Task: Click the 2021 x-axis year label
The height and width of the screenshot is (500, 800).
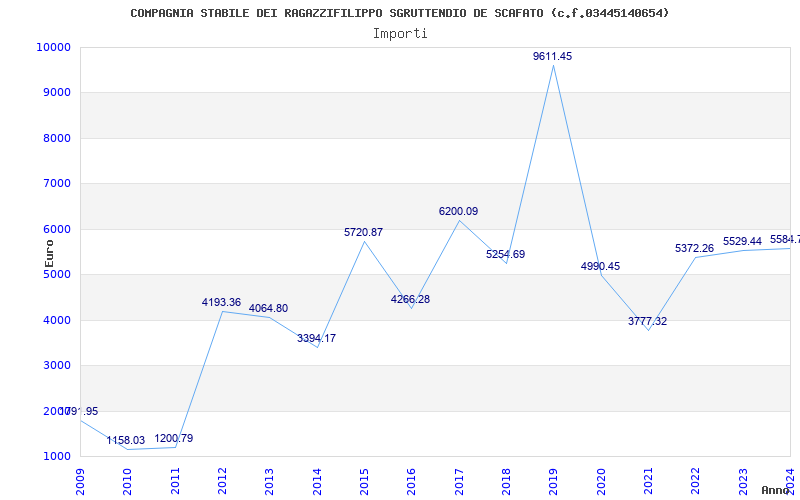Action: point(648,482)
